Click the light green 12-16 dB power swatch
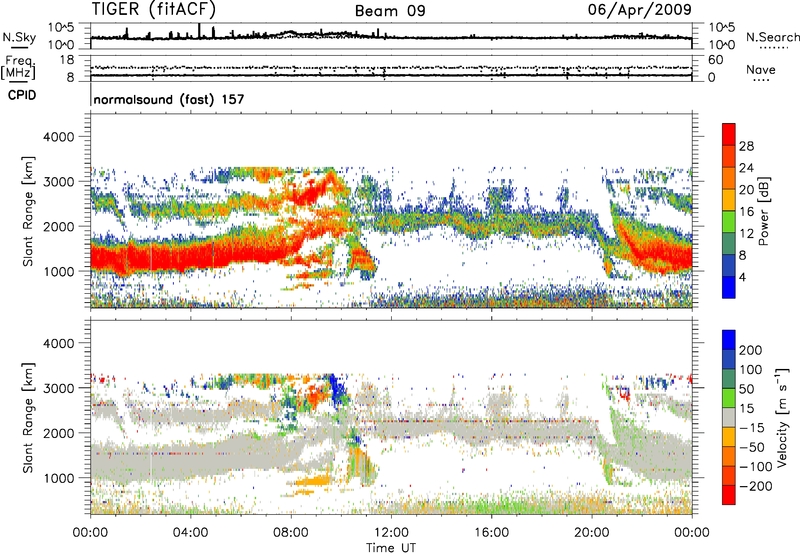The width and height of the screenshot is (800, 554). pos(729,221)
